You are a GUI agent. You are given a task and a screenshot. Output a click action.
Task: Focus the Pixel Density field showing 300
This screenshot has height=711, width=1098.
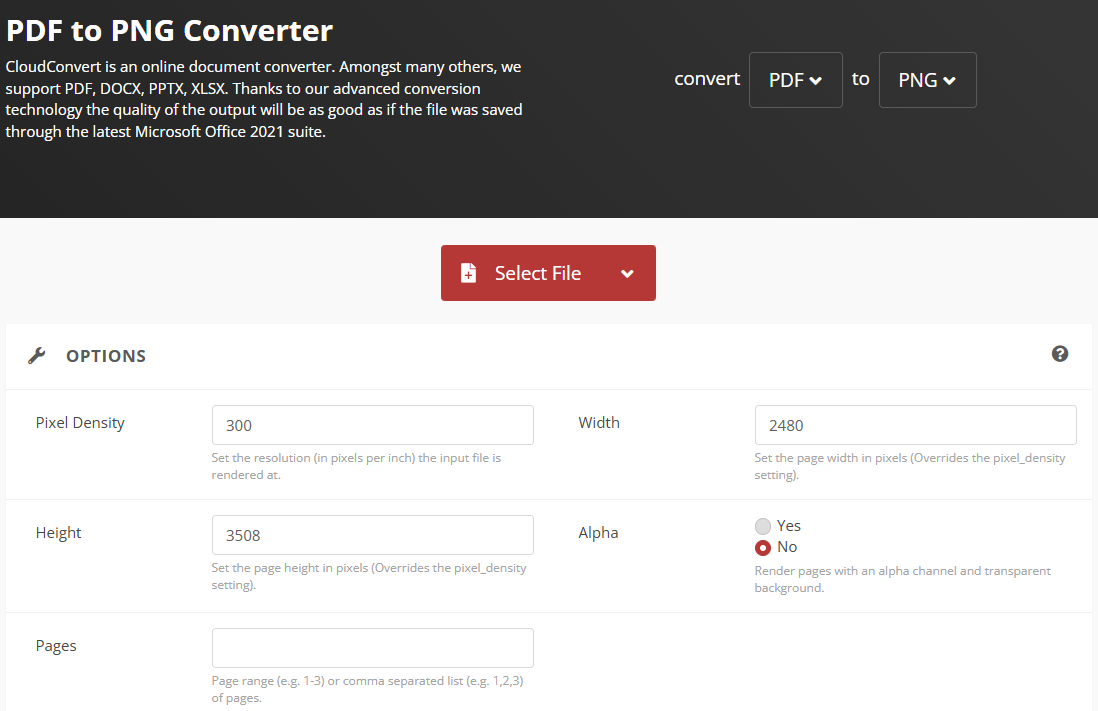pos(373,425)
